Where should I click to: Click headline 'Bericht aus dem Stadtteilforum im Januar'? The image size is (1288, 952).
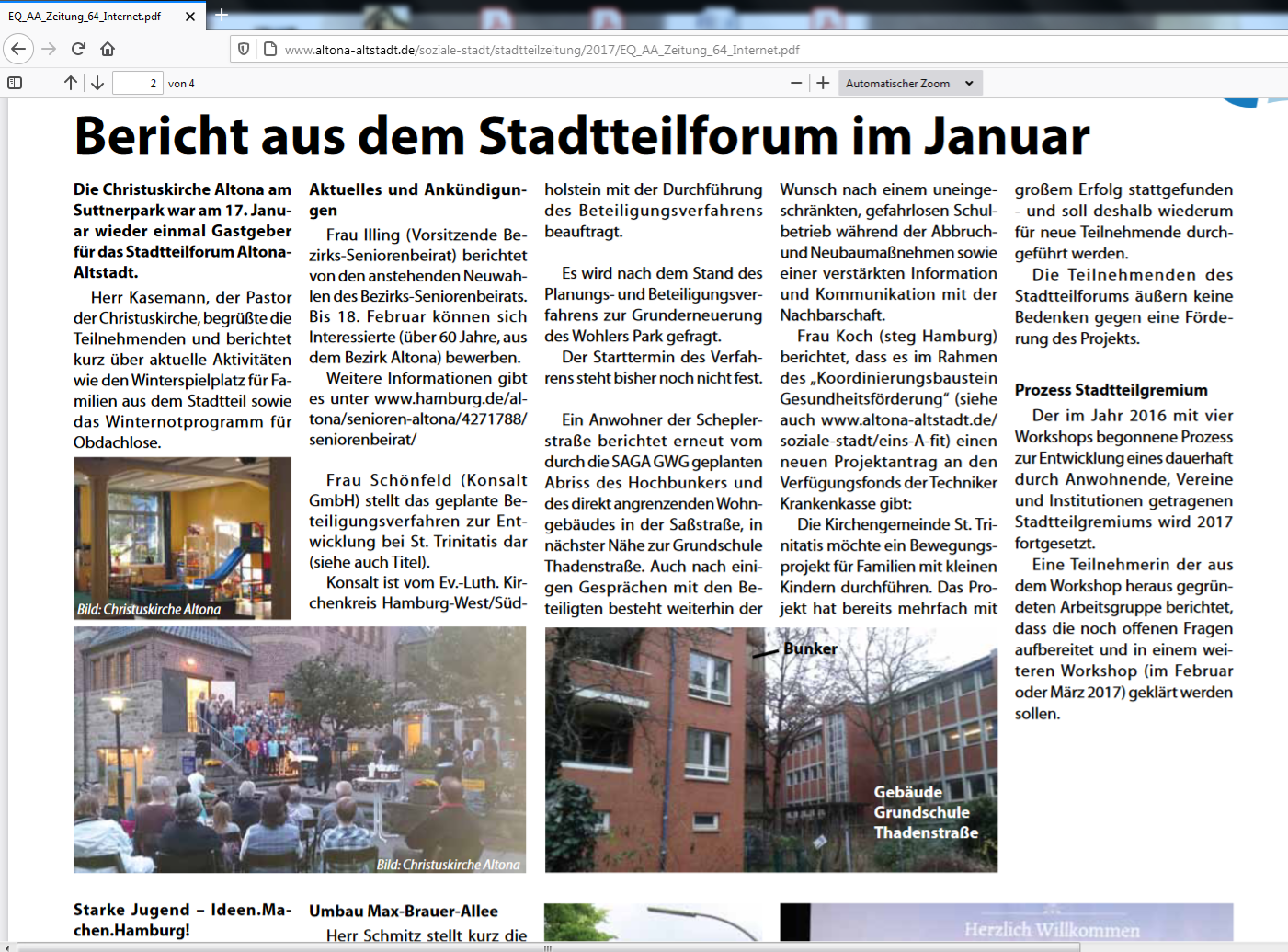click(582, 136)
